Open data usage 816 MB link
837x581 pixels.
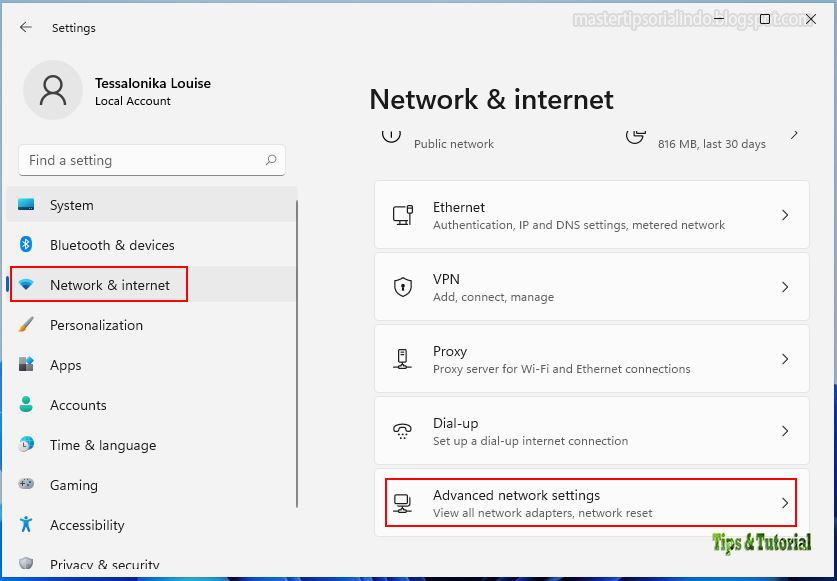[x=712, y=144]
